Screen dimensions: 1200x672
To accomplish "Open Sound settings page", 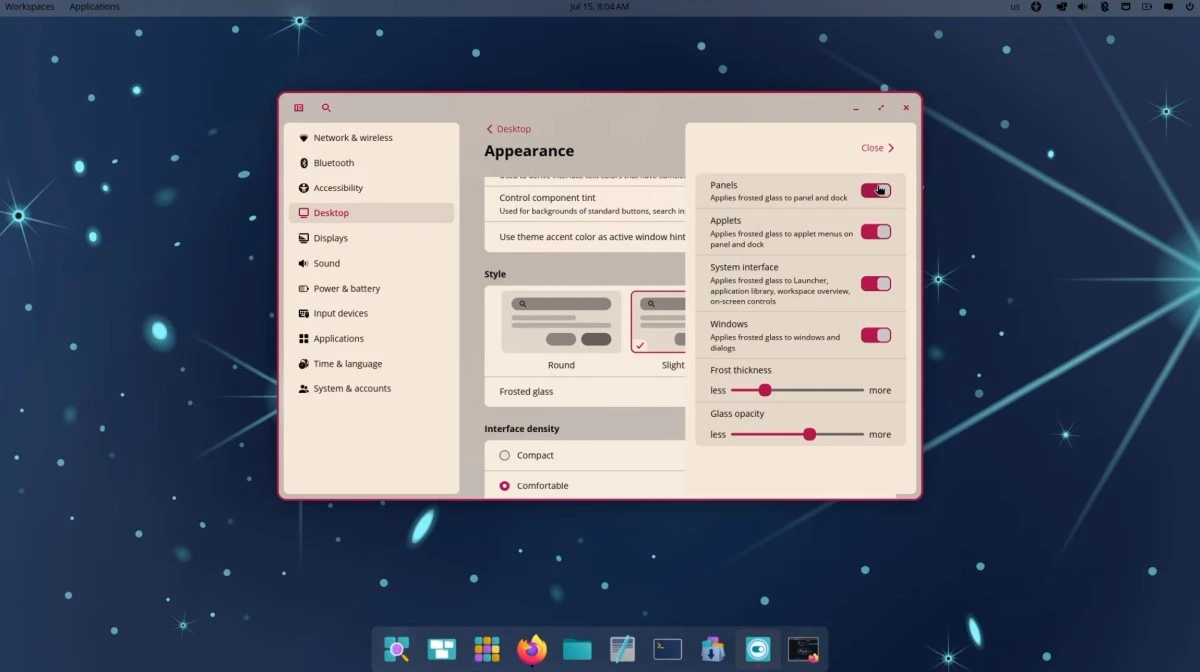I will 371,263.
